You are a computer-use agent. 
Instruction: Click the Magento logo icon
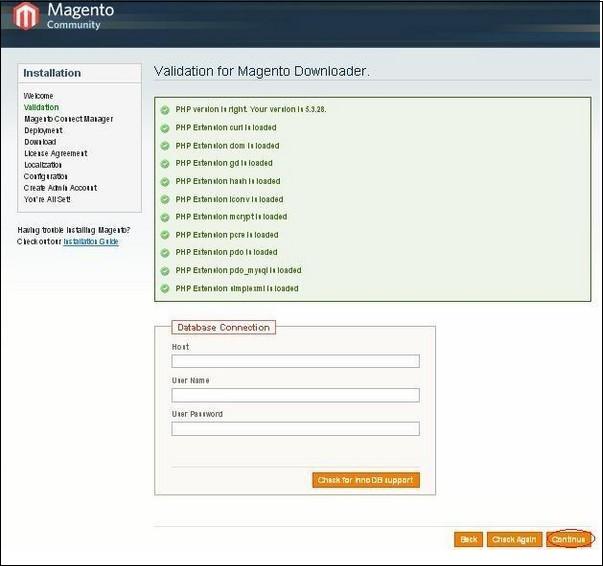point(26,16)
